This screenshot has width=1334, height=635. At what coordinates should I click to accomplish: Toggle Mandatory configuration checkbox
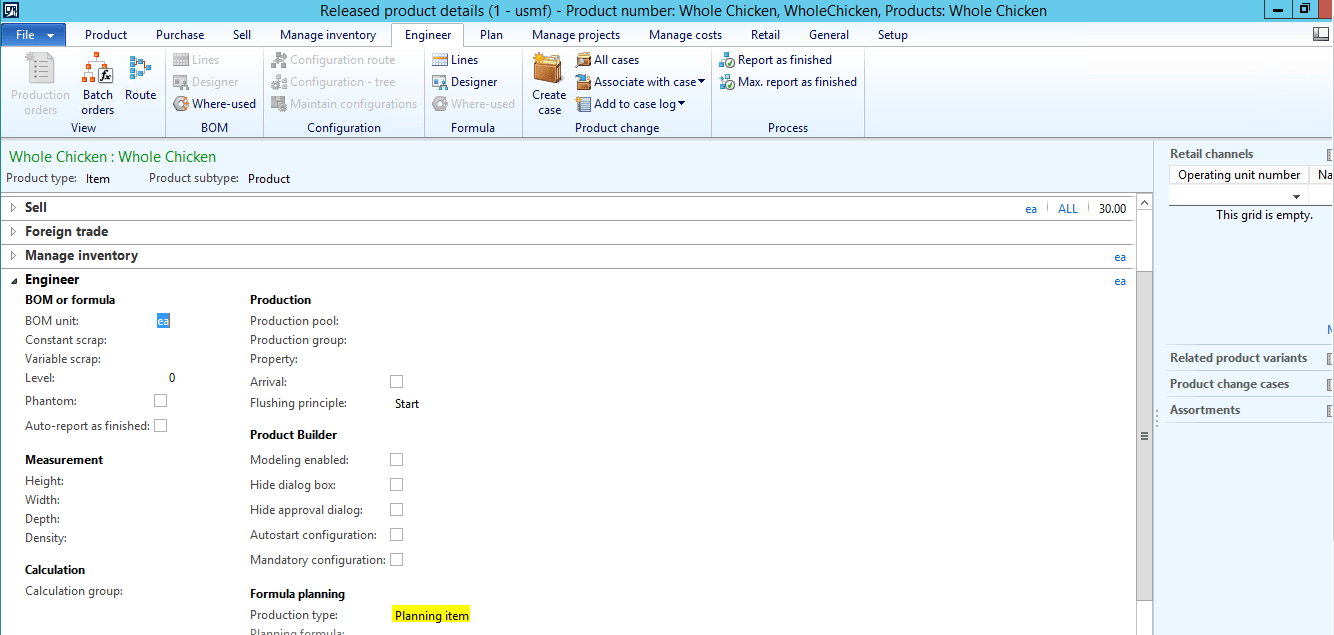point(397,560)
